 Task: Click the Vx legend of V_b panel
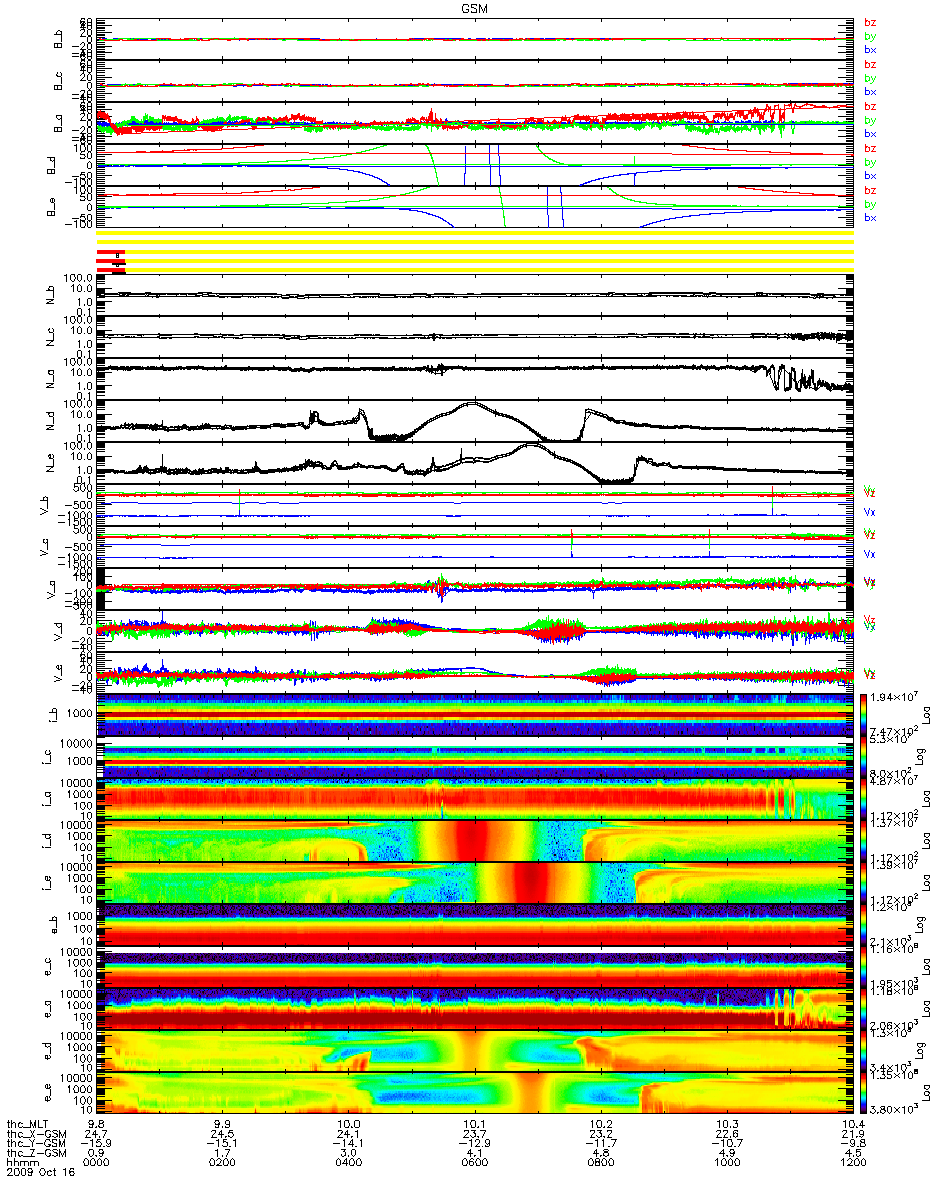click(870, 512)
